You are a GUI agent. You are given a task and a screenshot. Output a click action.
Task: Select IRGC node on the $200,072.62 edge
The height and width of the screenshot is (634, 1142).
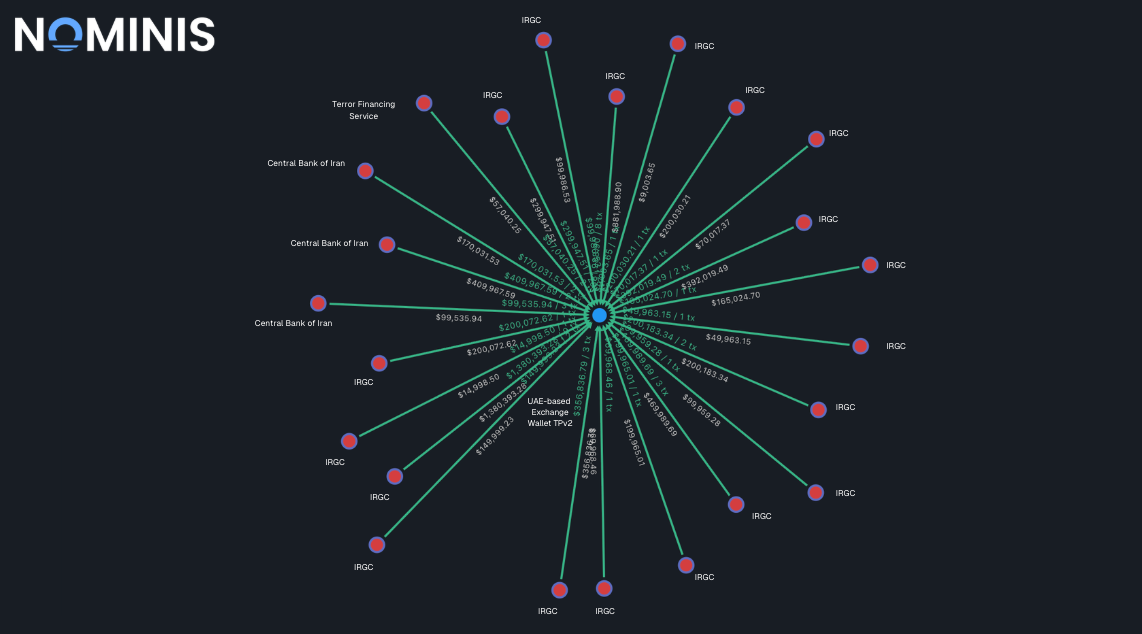pyautogui.click(x=379, y=363)
